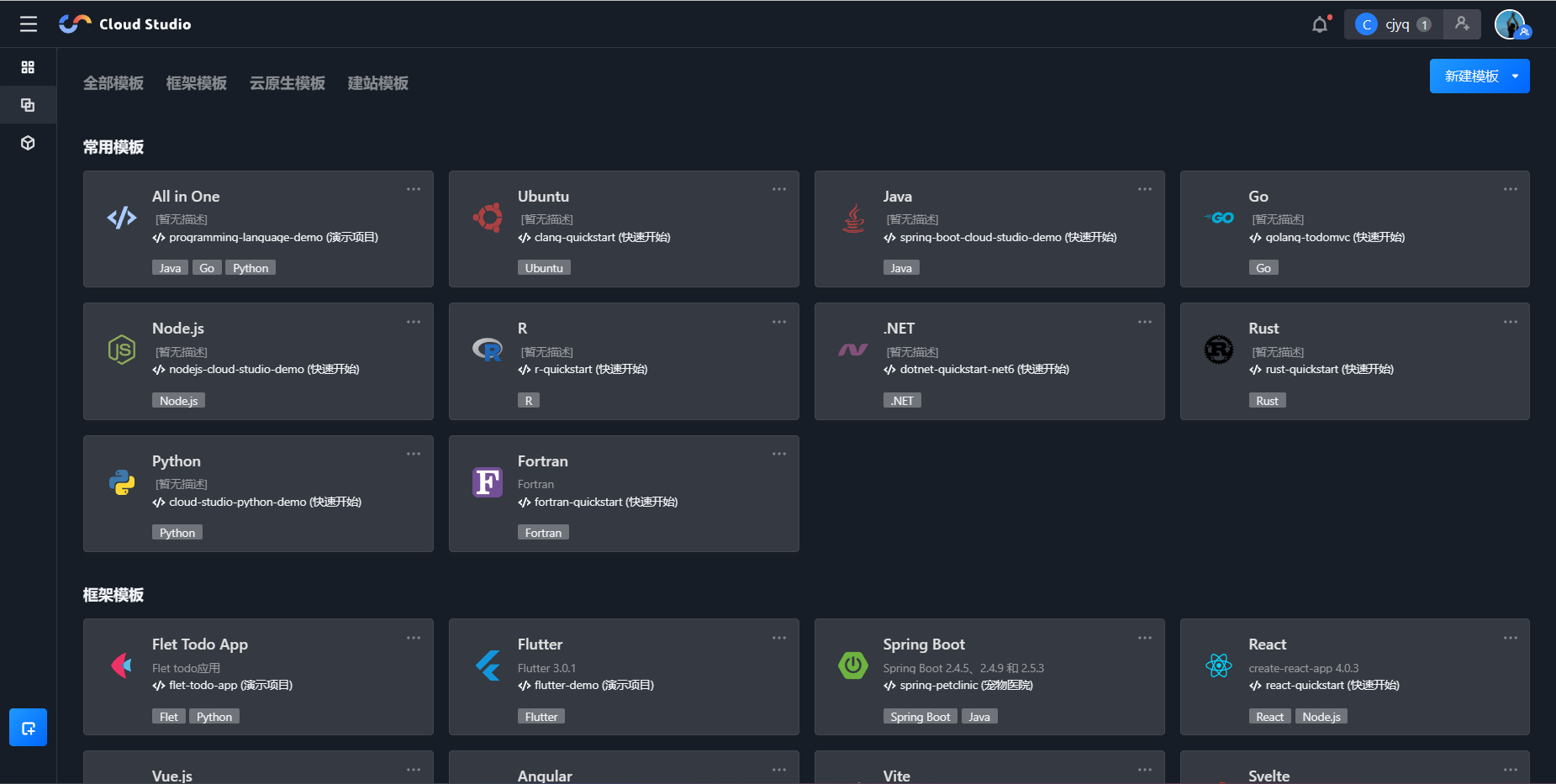This screenshot has height=784, width=1556.
Task: Open the dashboard grid sidebar icon
Action: click(28, 67)
